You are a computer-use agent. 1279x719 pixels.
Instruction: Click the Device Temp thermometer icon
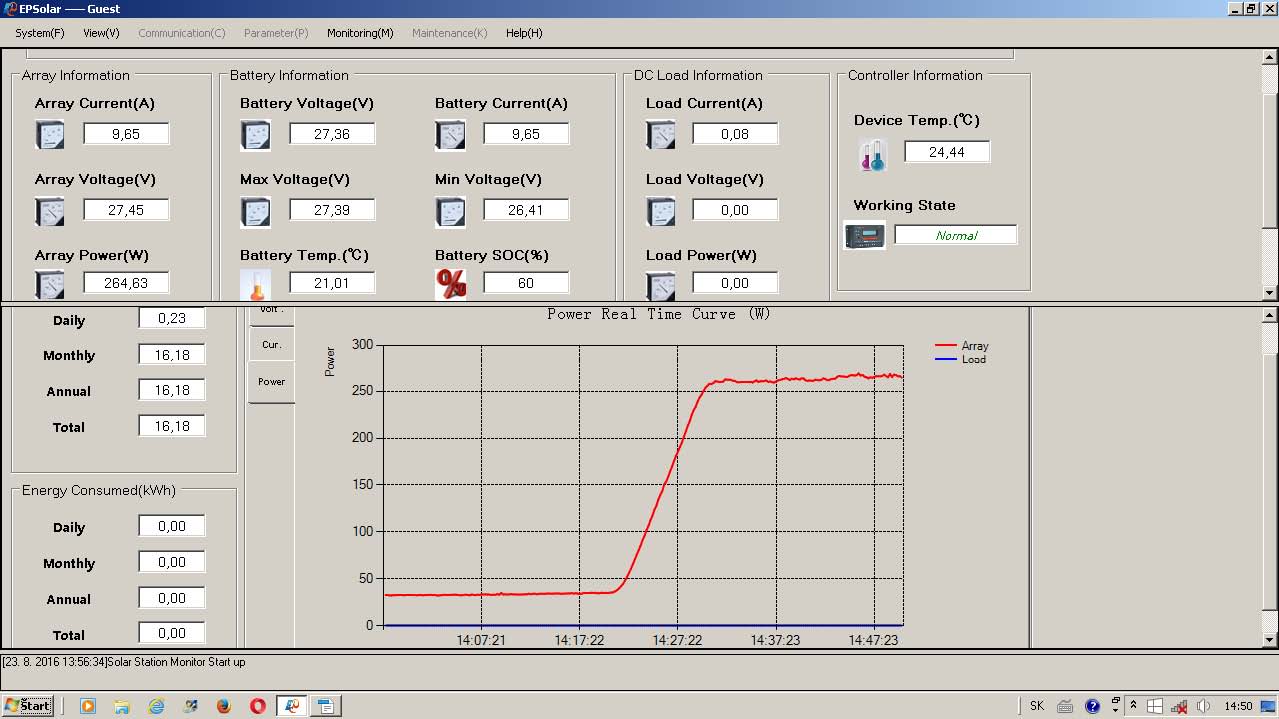tap(872, 154)
